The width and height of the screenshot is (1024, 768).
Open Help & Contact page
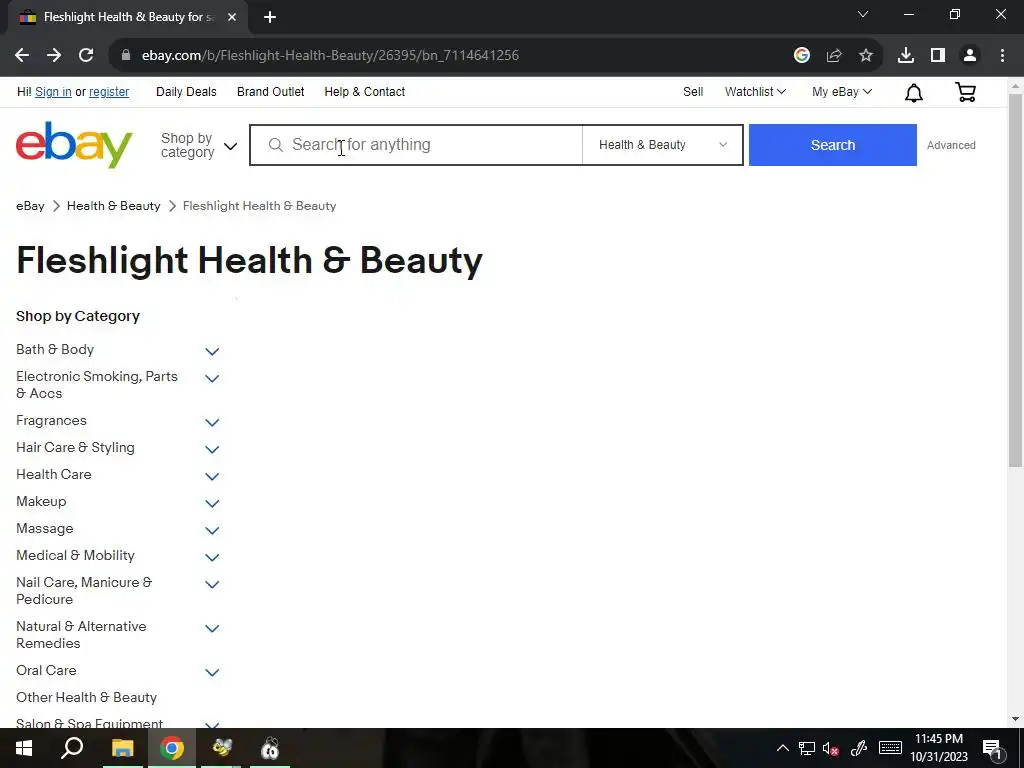(x=364, y=92)
